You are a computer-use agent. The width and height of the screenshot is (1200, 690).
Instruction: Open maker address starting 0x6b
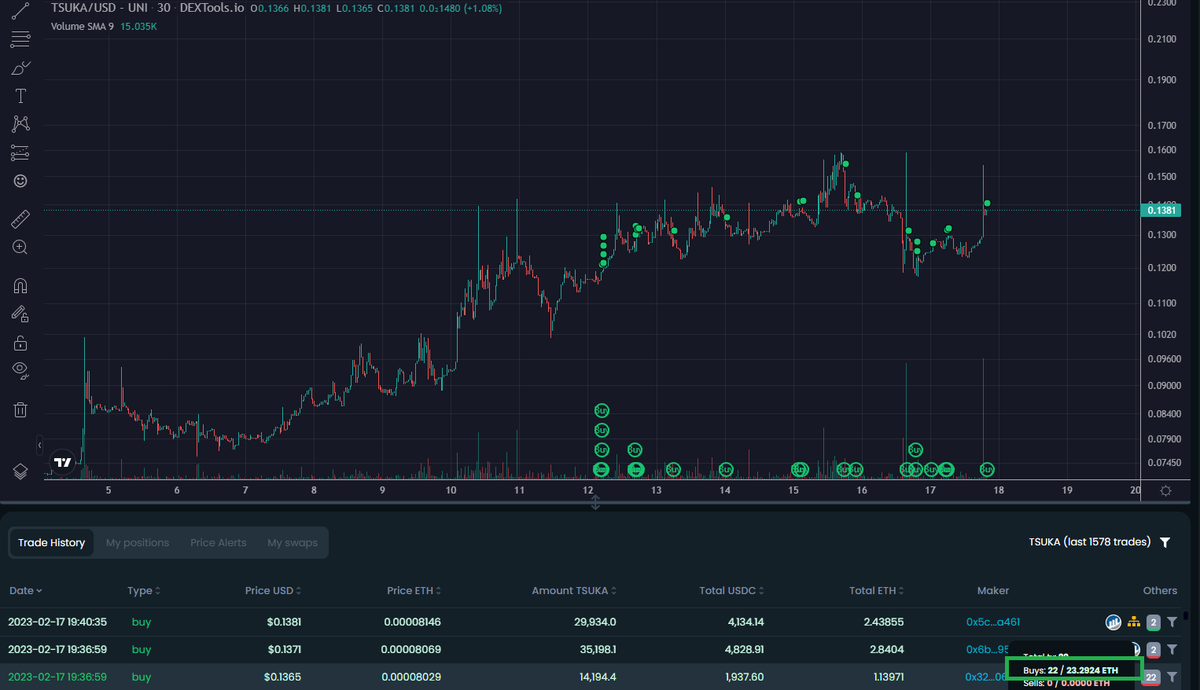988,650
